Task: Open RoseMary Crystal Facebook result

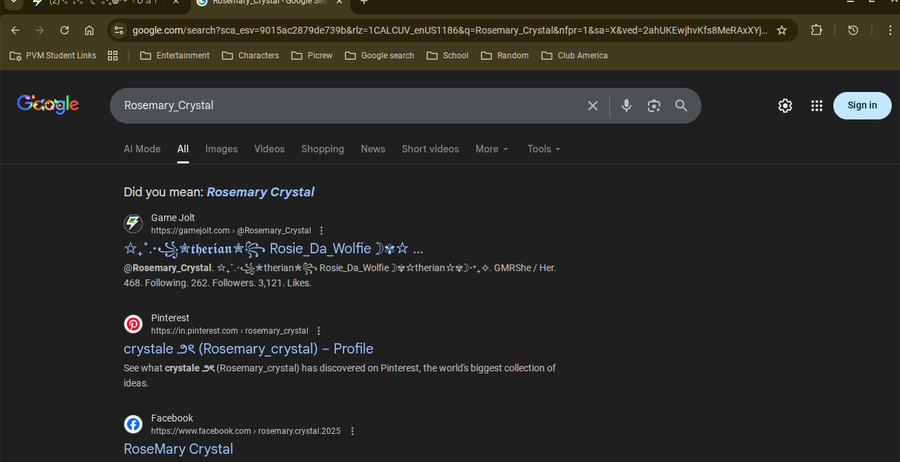Action: [x=178, y=449]
